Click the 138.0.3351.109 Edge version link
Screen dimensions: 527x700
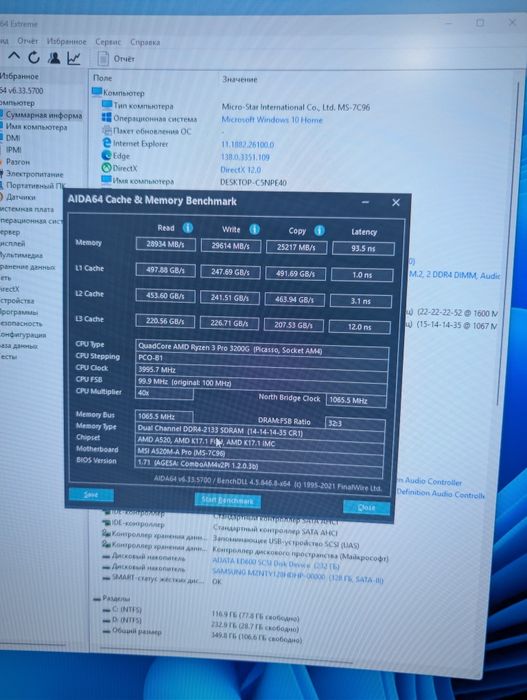245,157
